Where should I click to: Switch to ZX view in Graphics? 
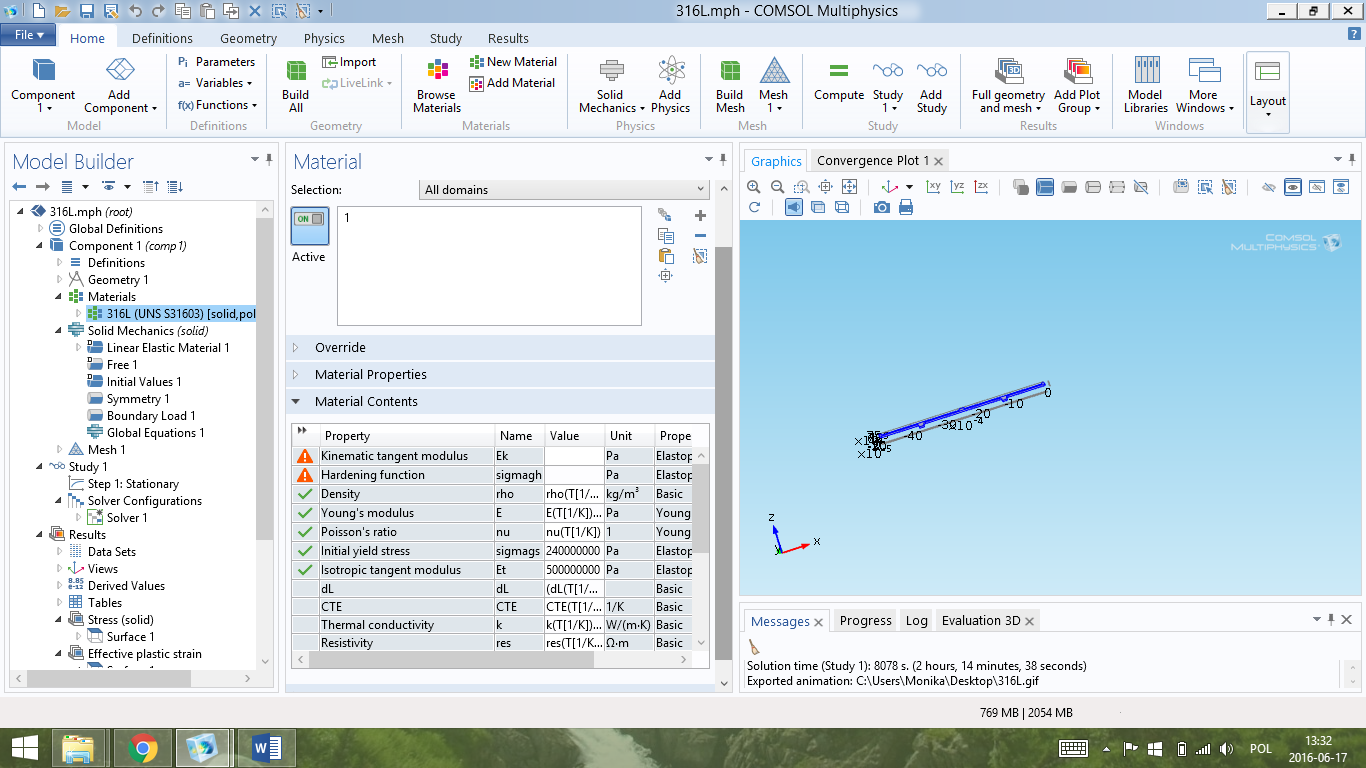(982, 187)
